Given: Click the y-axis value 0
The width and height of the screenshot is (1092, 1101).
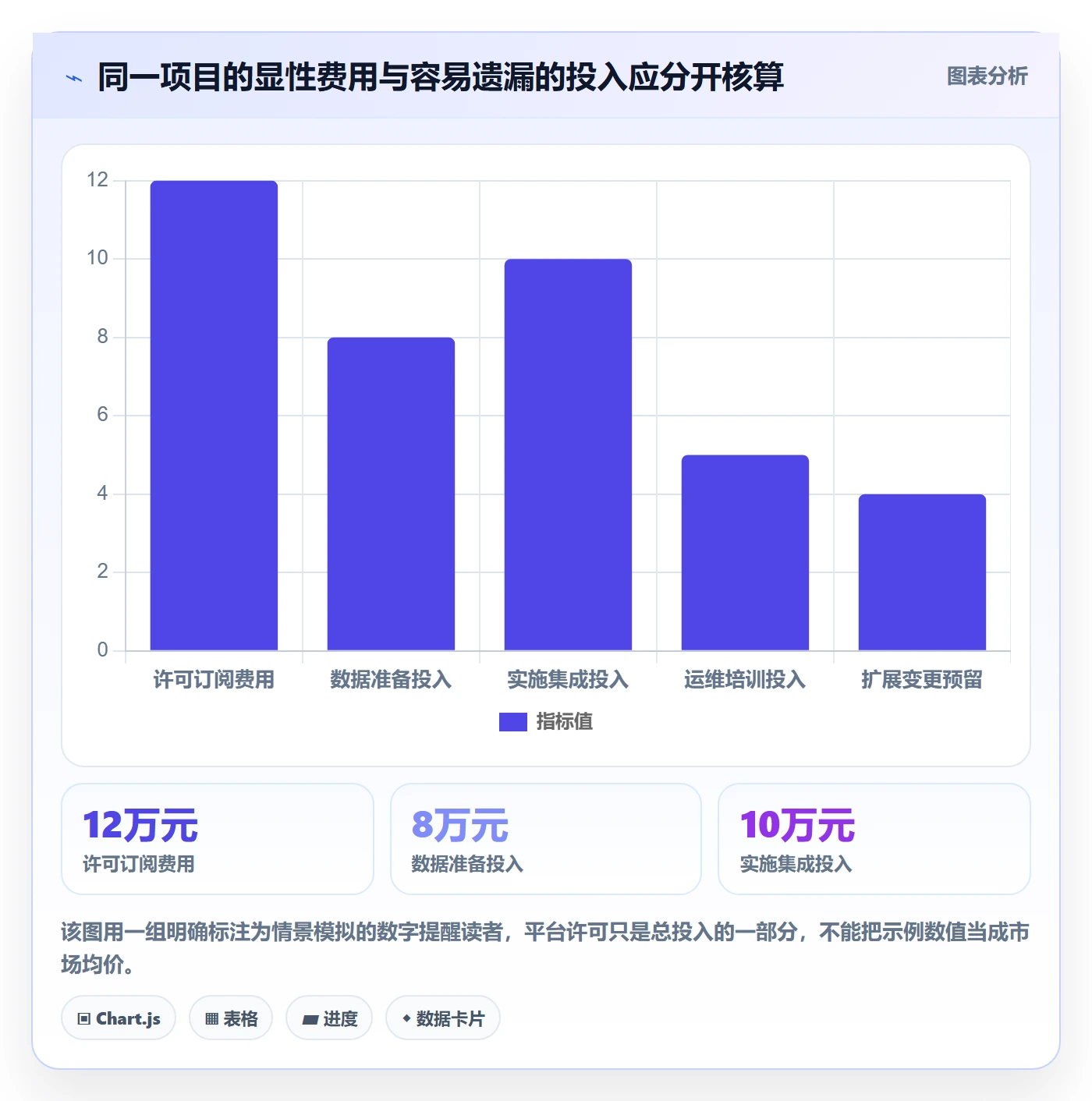Looking at the screenshot, I should (x=102, y=650).
